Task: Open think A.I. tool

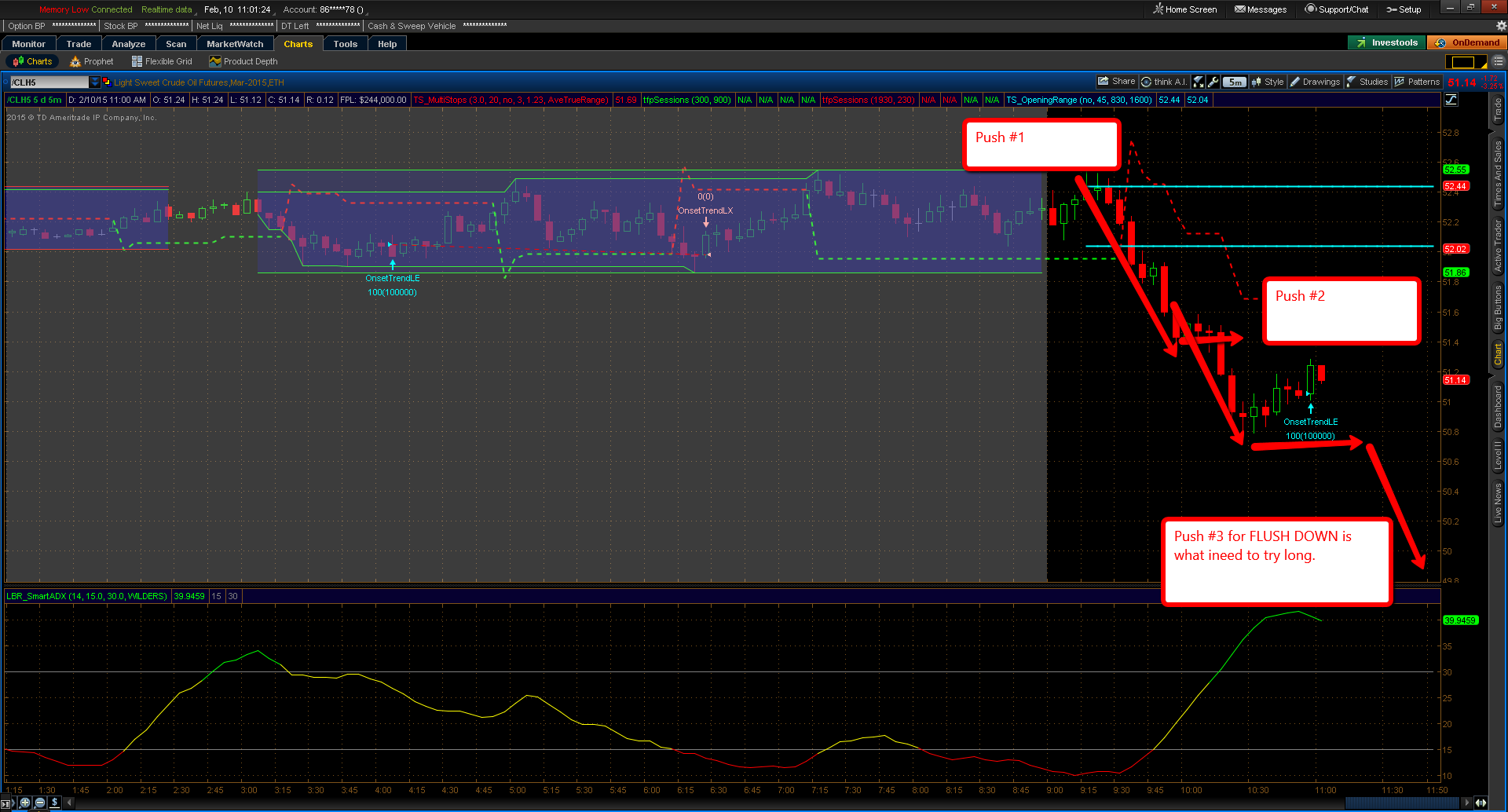Action: coord(1163,82)
